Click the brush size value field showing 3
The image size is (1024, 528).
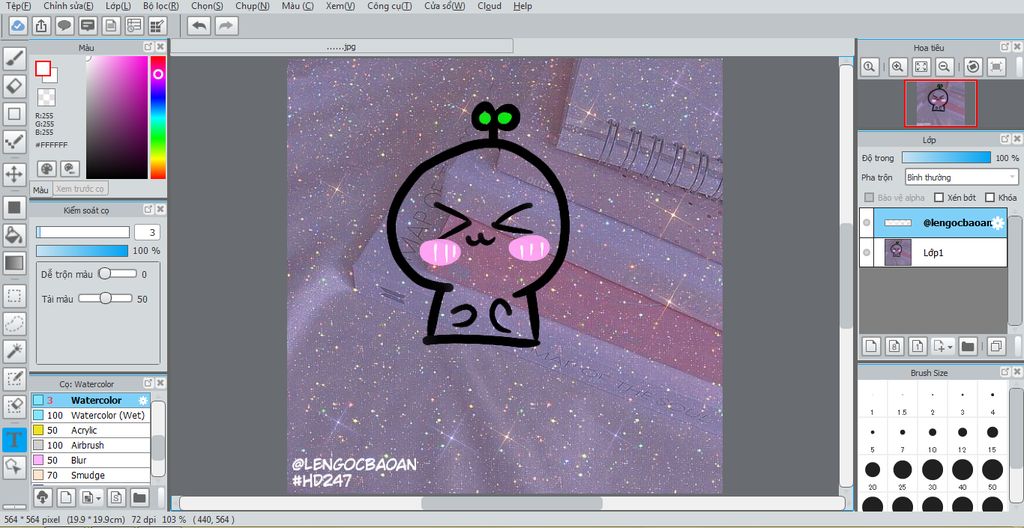[x=147, y=232]
